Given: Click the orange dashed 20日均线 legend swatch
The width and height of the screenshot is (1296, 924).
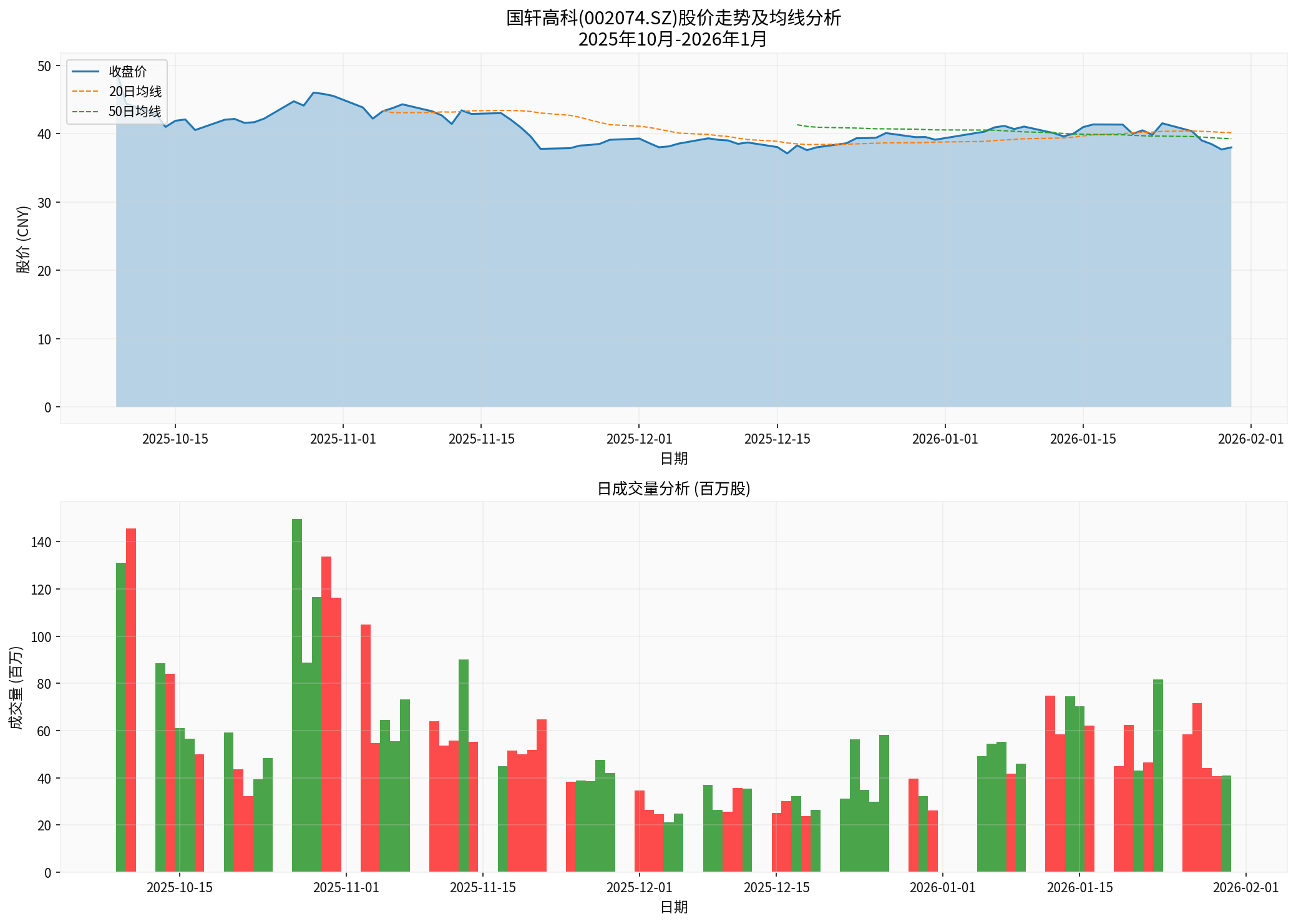Looking at the screenshot, I should [85, 92].
